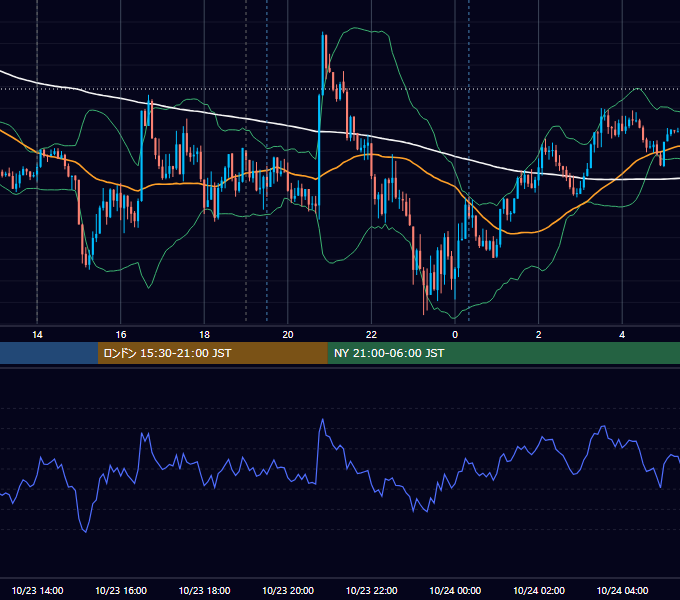Click the tall blue spike candle after 20:00

click(x=319, y=156)
